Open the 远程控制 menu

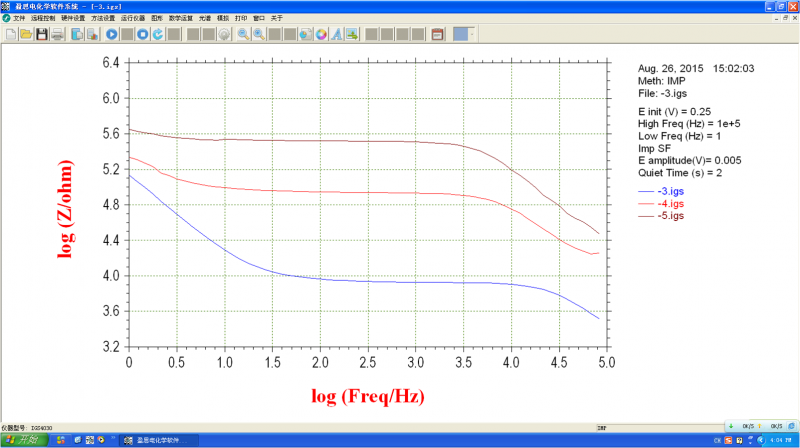coord(43,18)
